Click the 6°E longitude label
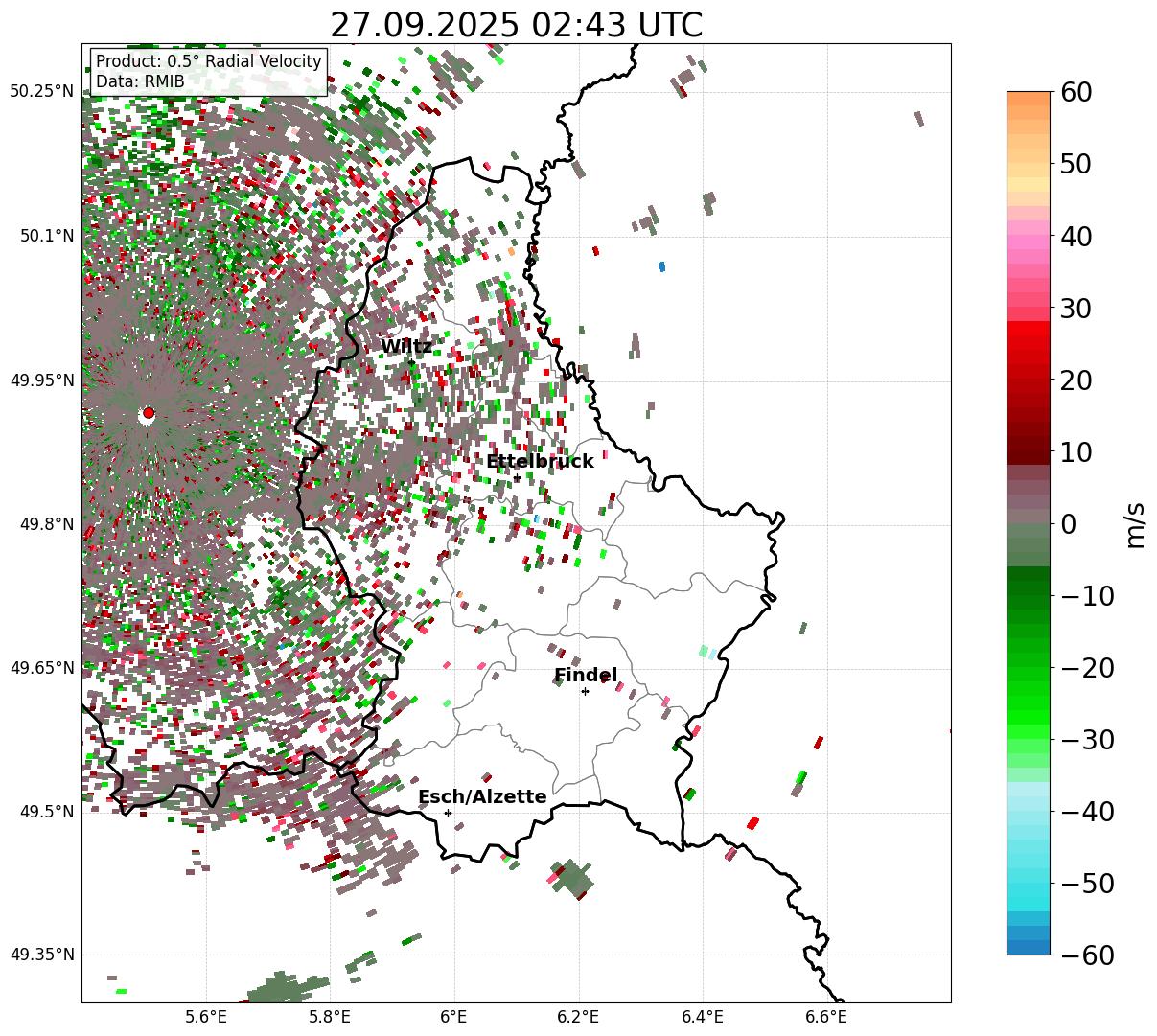Image resolution: width=1157 pixels, height=1036 pixels. (x=454, y=1017)
